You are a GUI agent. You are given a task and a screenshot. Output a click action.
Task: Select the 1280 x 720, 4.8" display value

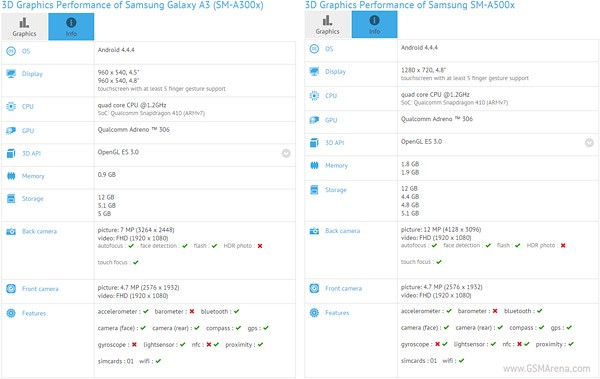[x=423, y=70]
